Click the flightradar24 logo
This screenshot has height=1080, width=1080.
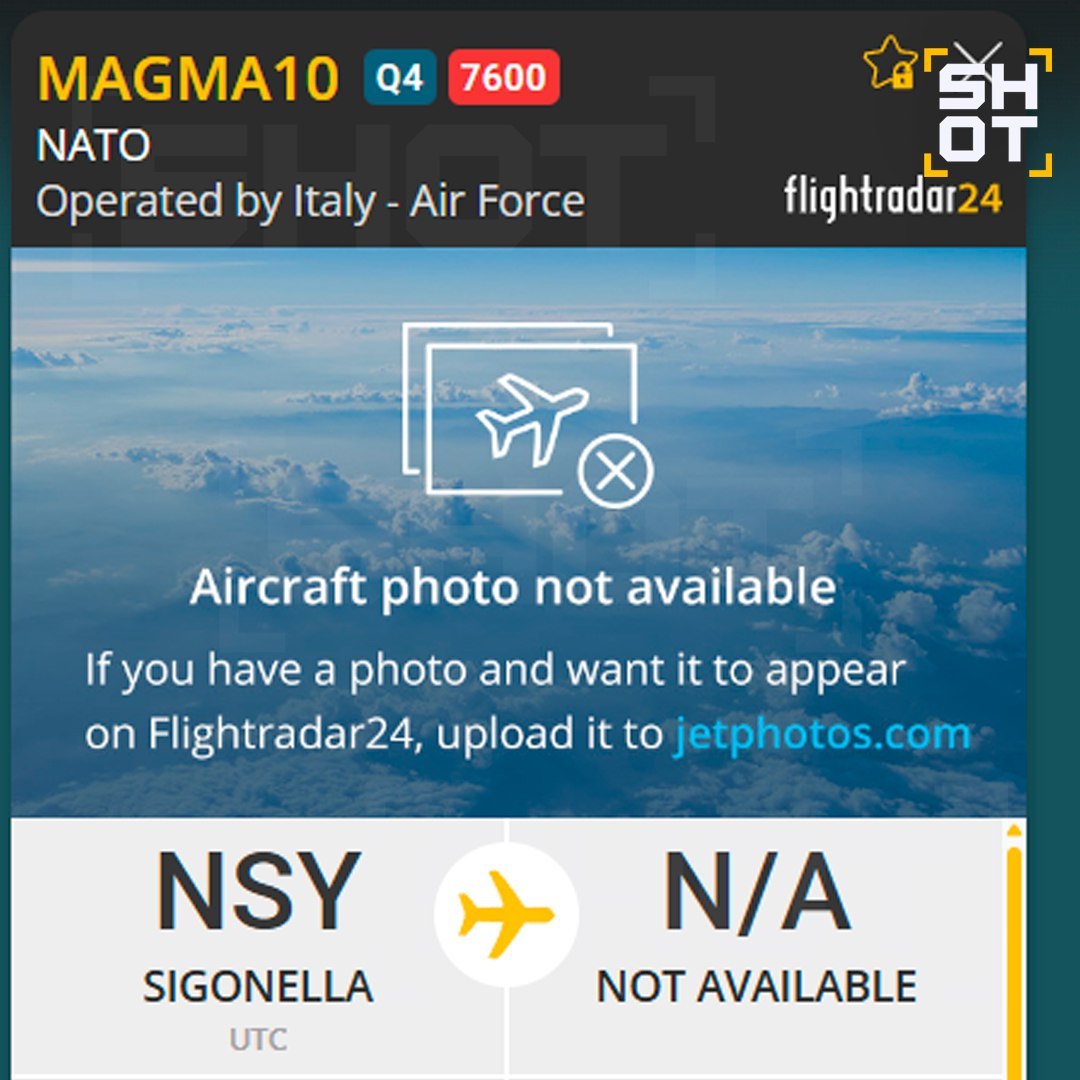(x=893, y=197)
